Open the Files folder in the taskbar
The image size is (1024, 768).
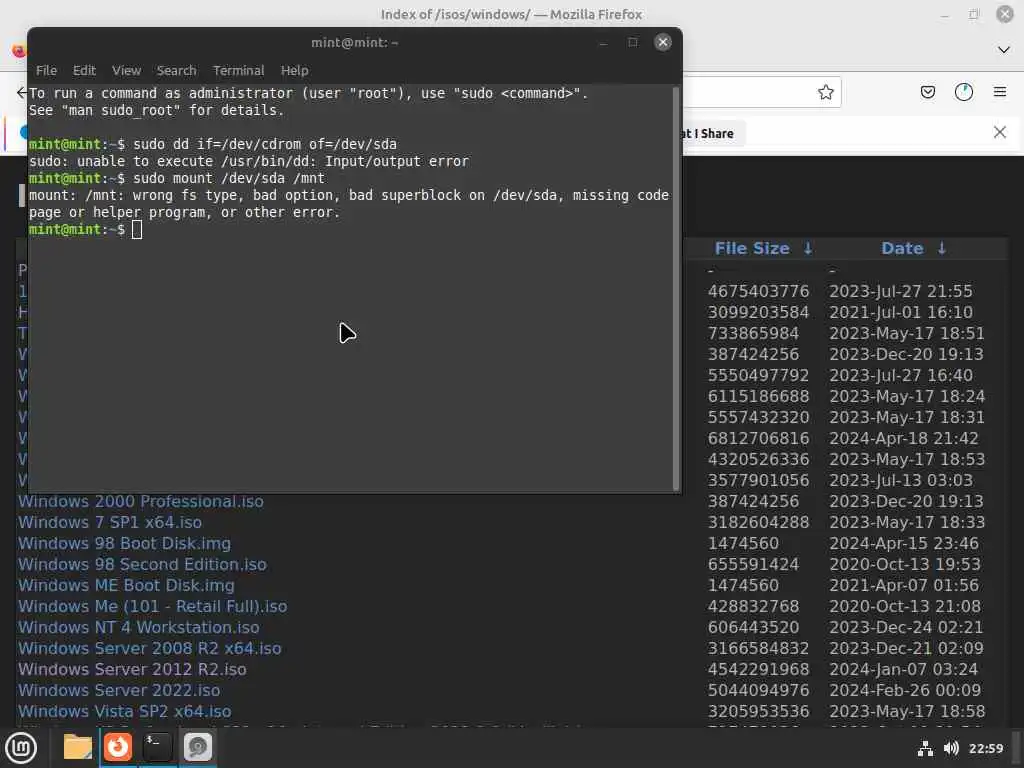77,747
